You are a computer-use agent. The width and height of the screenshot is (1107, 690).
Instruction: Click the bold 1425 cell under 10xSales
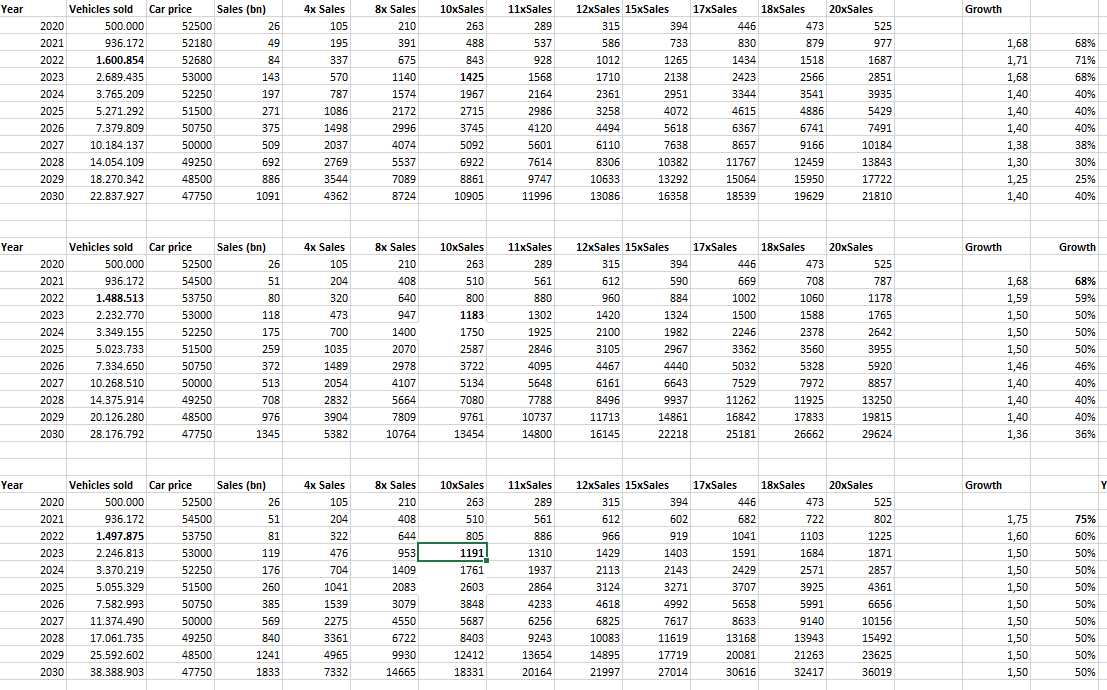point(453,77)
